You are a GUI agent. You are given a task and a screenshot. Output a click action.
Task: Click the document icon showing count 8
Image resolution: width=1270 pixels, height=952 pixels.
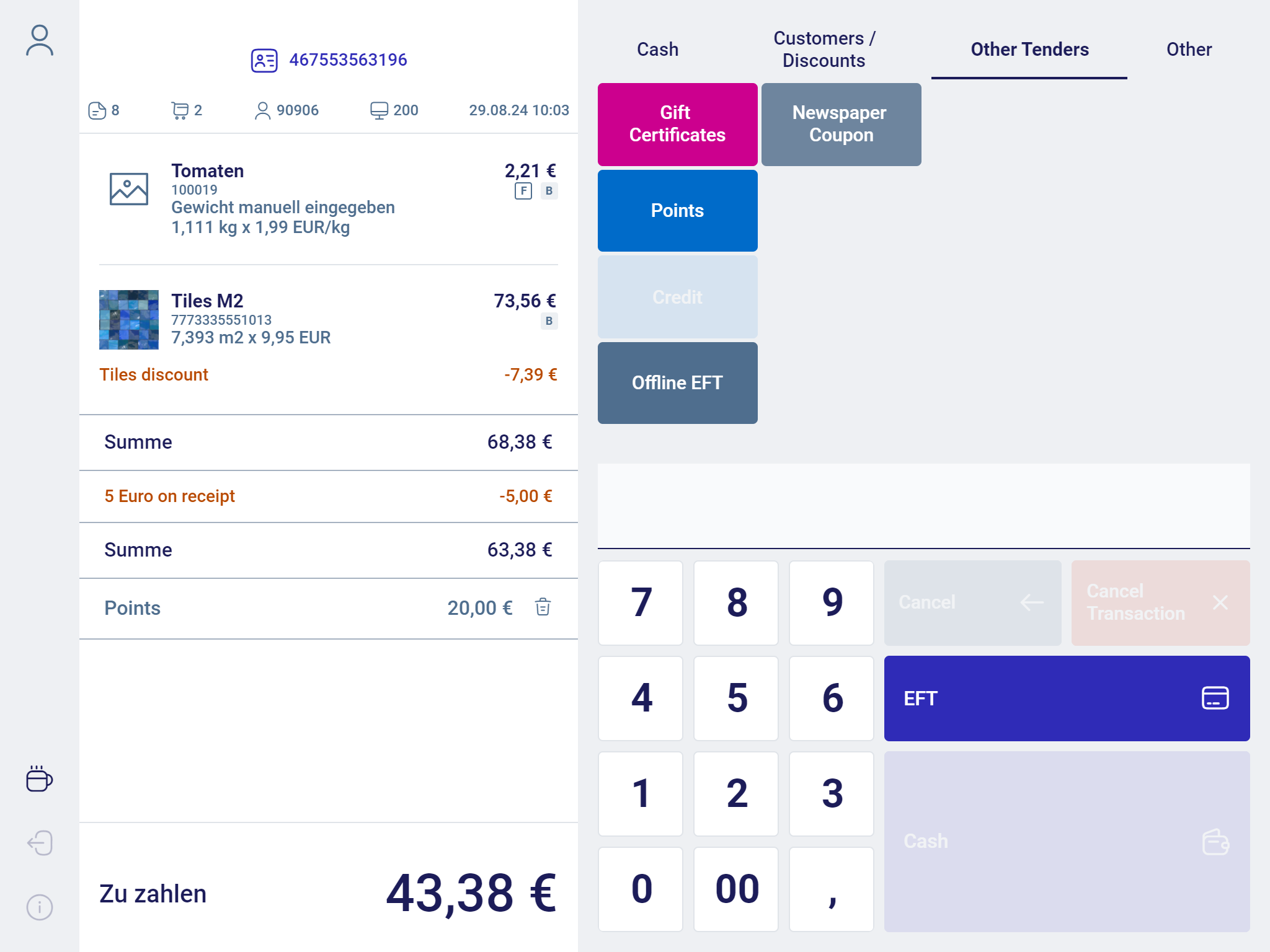[97, 110]
